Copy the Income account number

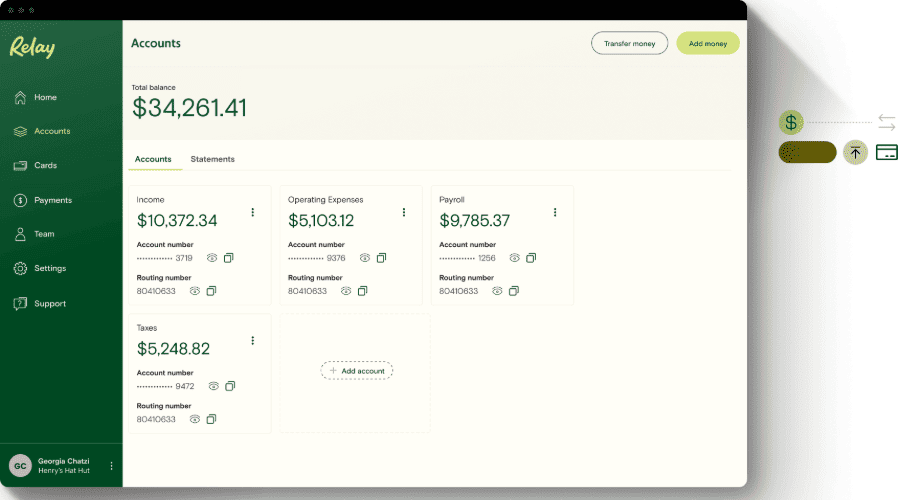228,258
